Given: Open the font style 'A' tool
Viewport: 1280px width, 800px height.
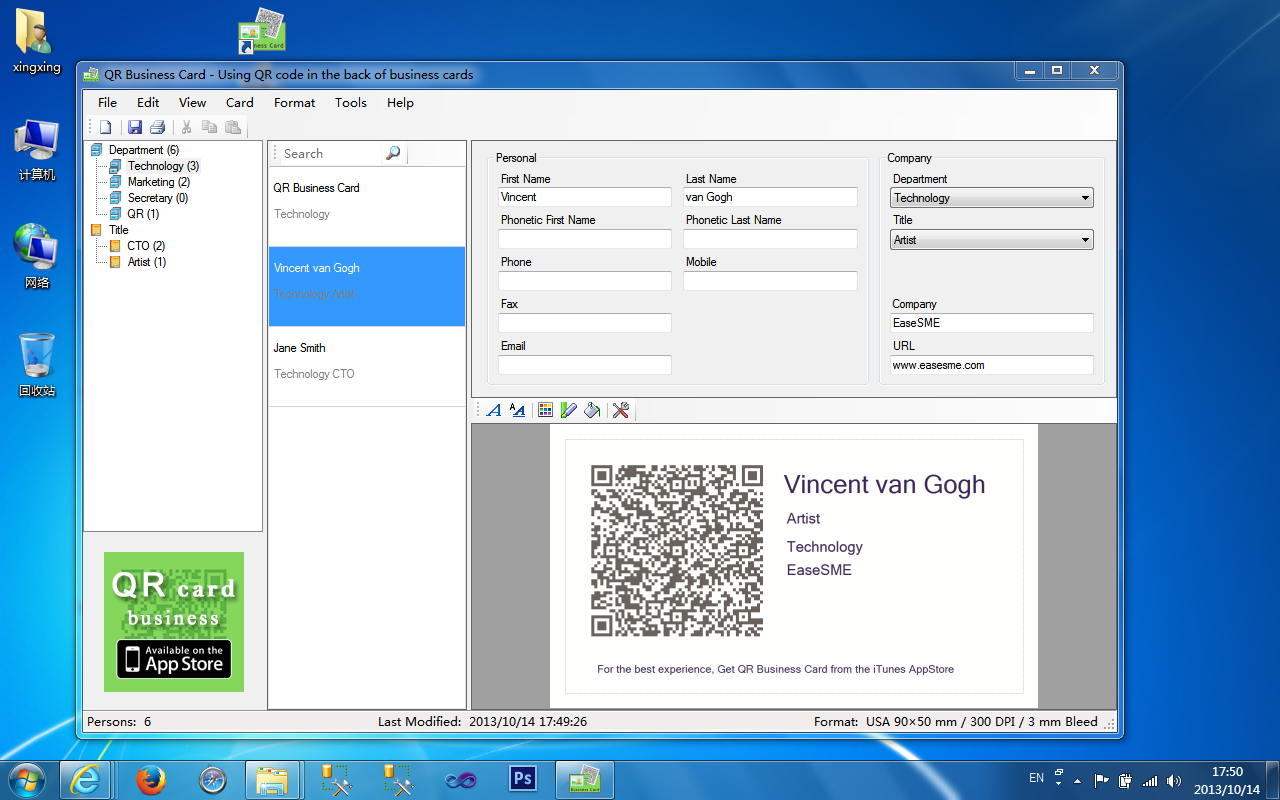Looking at the screenshot, I should pos(493,410).
